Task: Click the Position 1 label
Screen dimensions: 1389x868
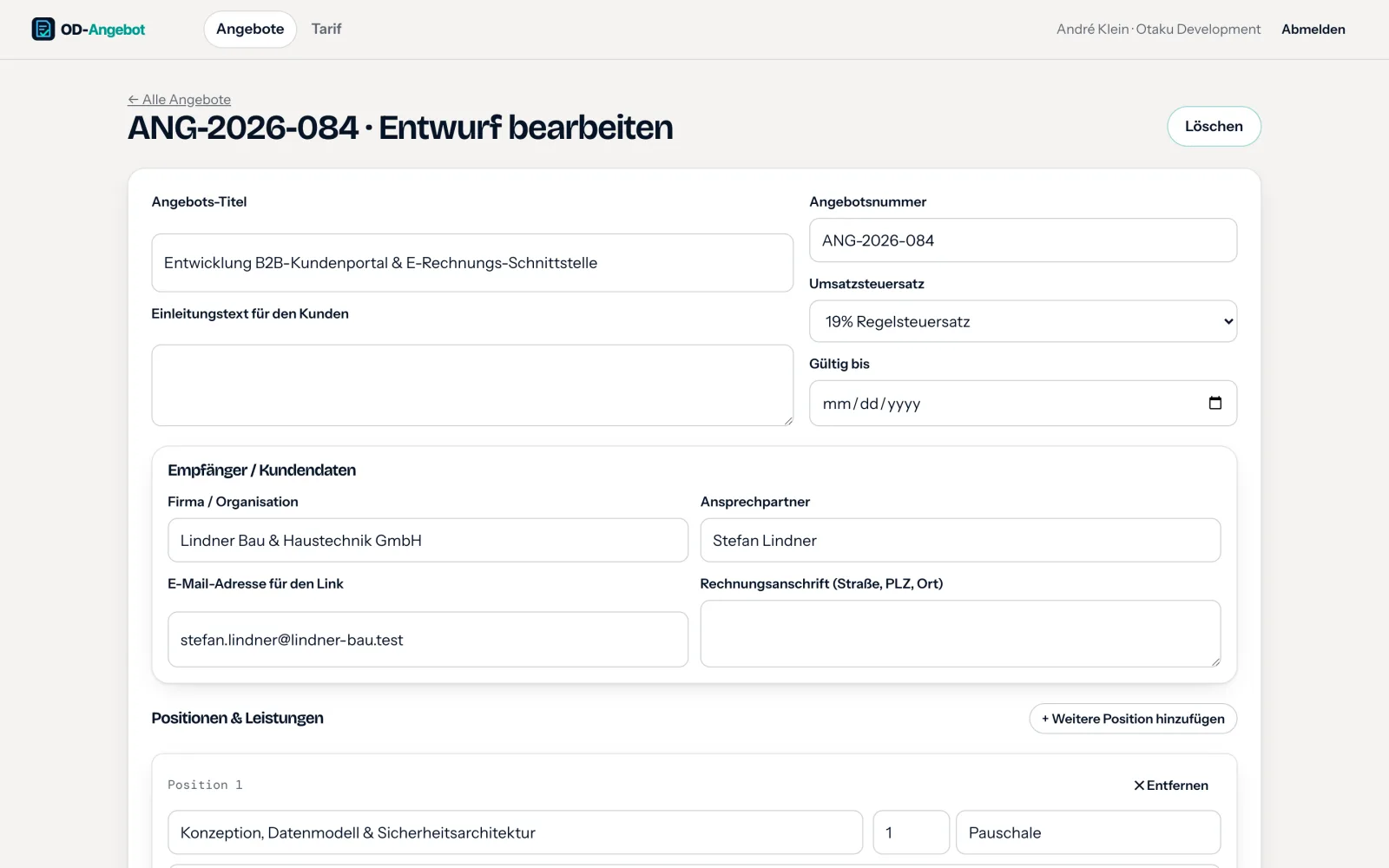Action: (205, 785)
